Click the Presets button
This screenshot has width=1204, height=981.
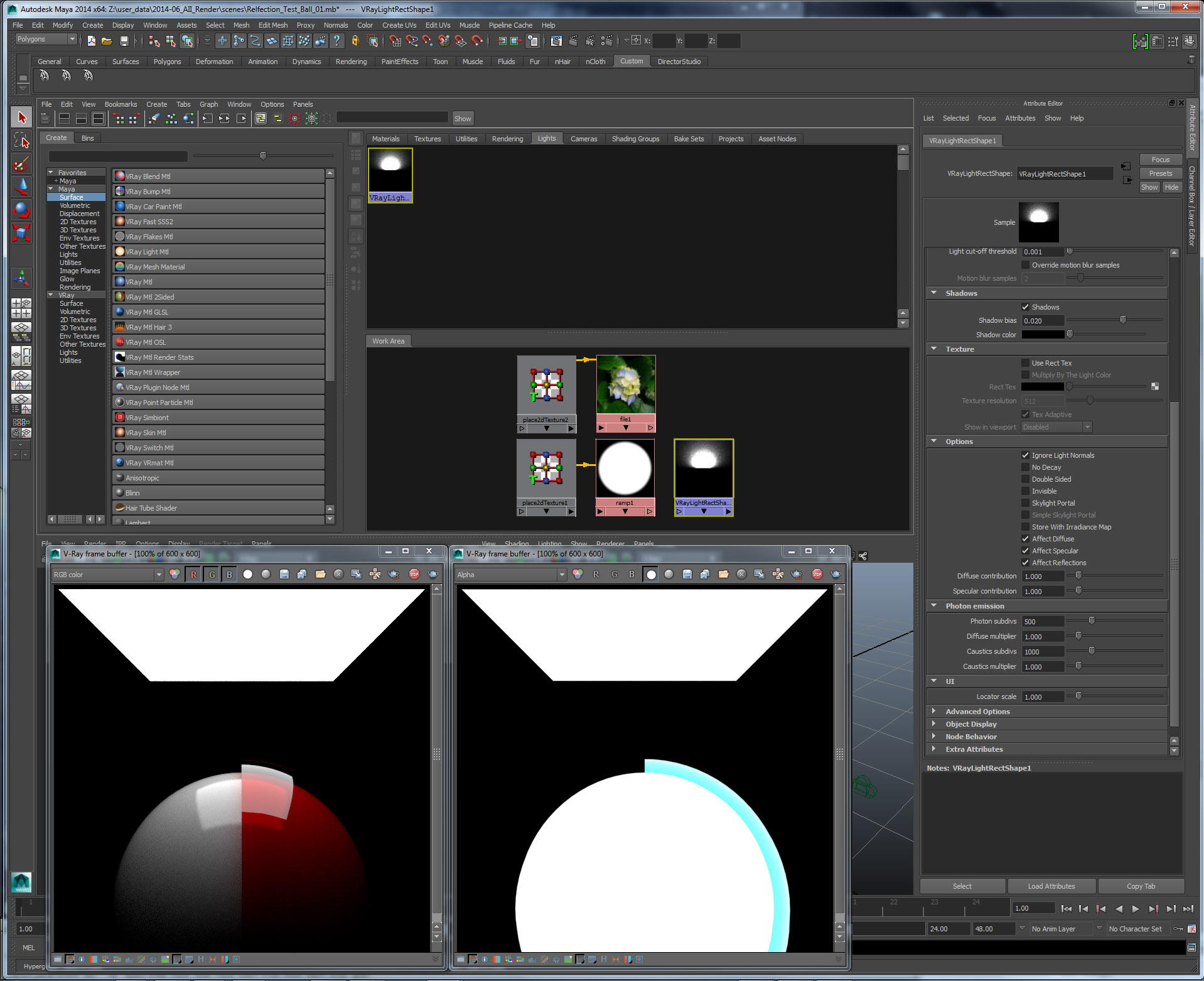(1160, 173)
